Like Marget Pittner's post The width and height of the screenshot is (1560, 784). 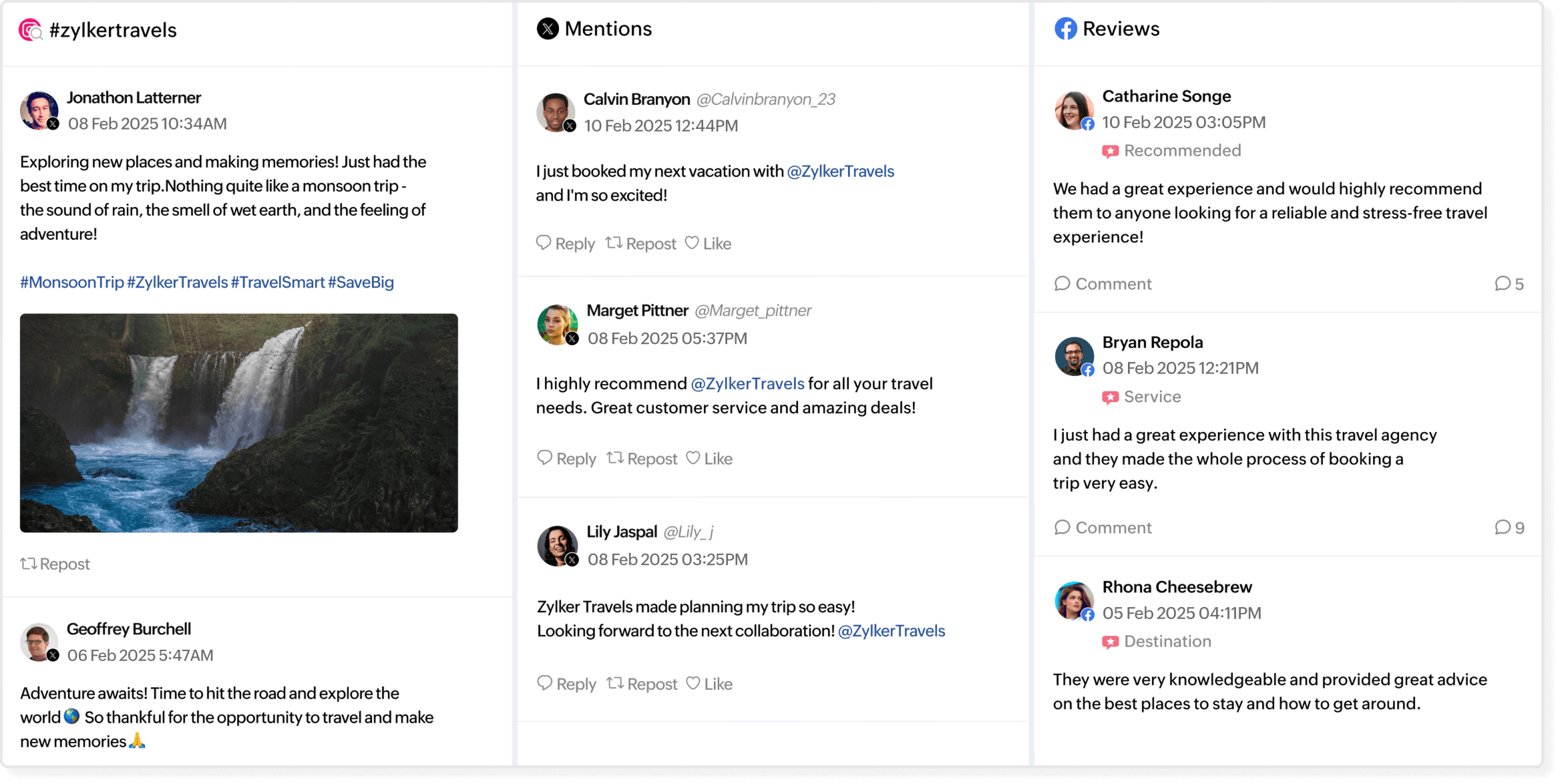pos(709,458)
